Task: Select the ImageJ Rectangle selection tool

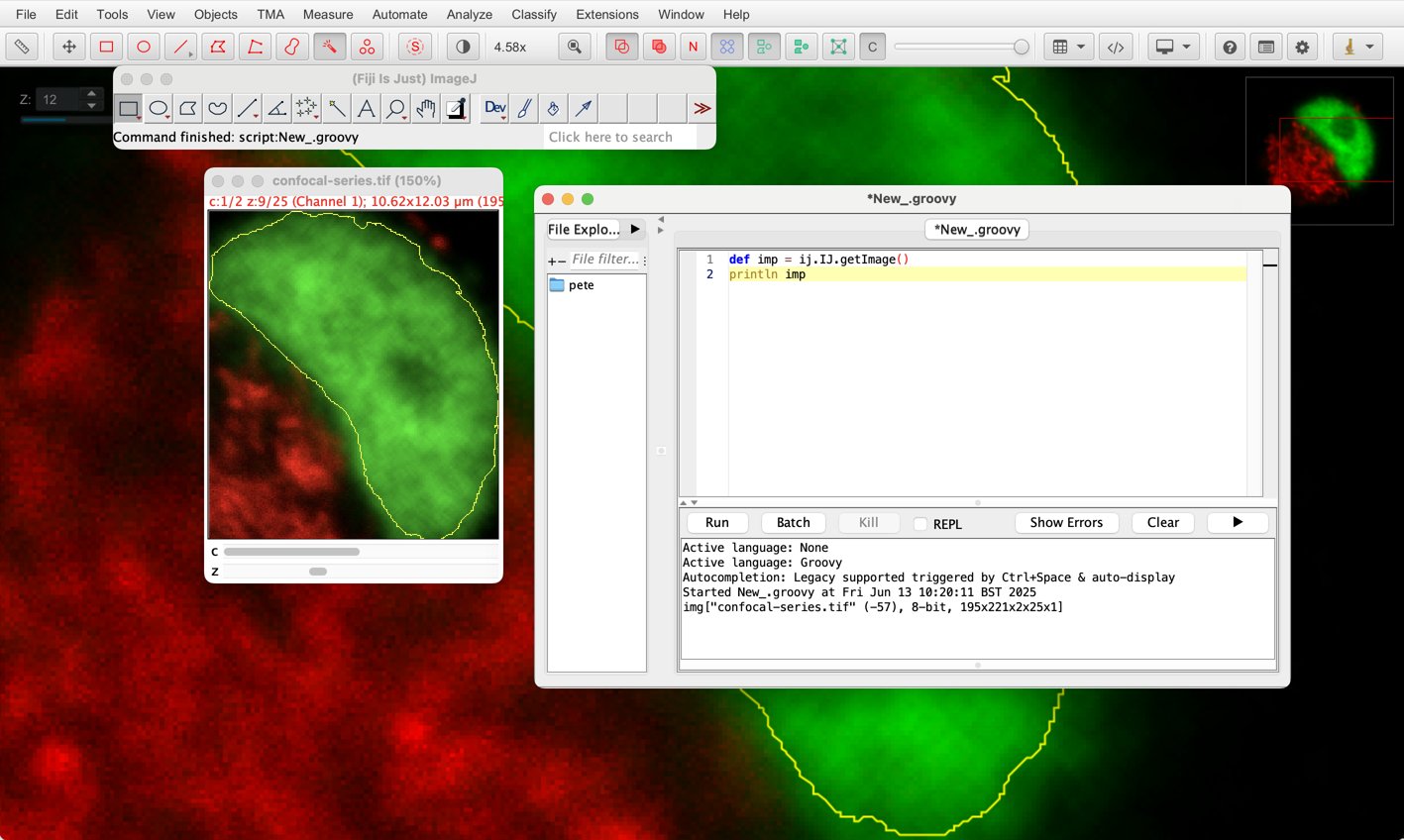Action: [x=129, y=108]
